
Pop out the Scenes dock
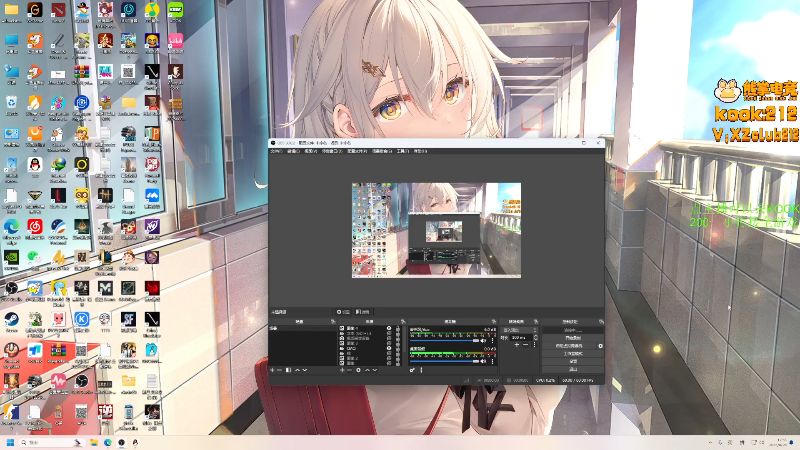point(333,321)
